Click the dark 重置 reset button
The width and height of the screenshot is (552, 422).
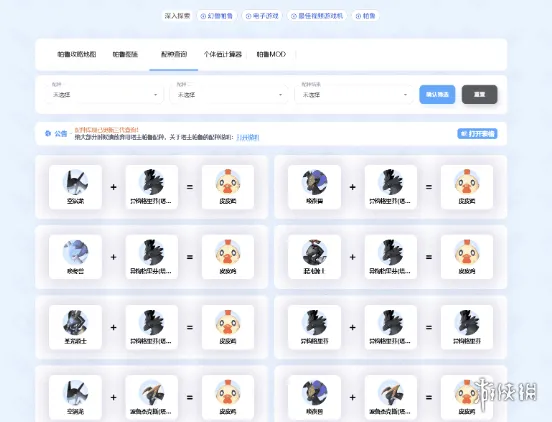pyautogui.click(x=479, y=94)
